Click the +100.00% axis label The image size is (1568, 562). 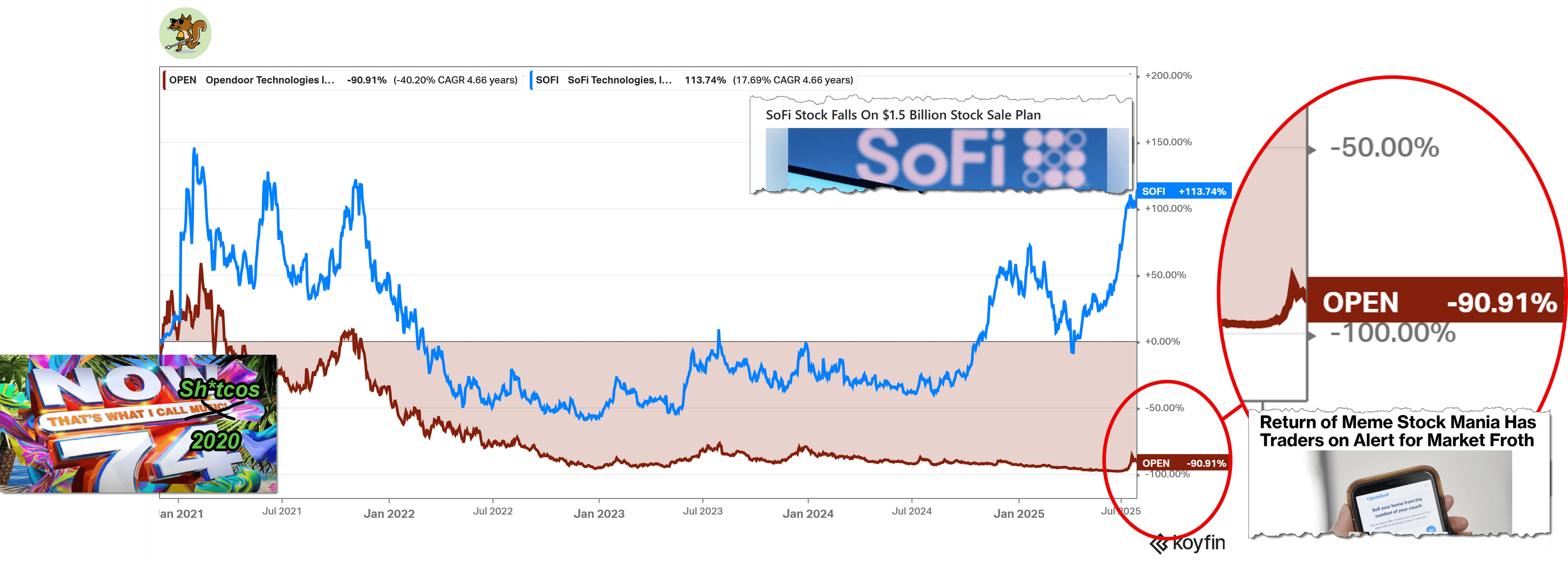coord(1168,209)
